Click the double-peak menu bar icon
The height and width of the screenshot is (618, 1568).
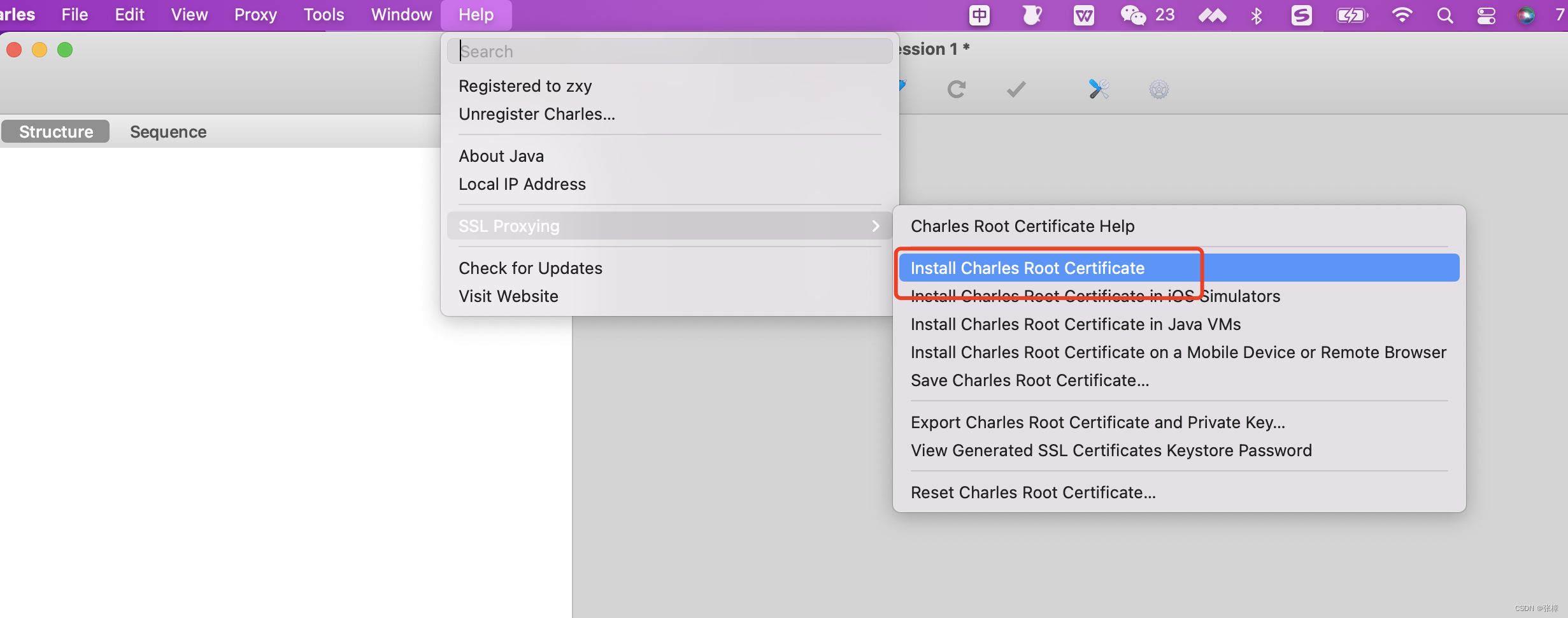point(1212,15)
